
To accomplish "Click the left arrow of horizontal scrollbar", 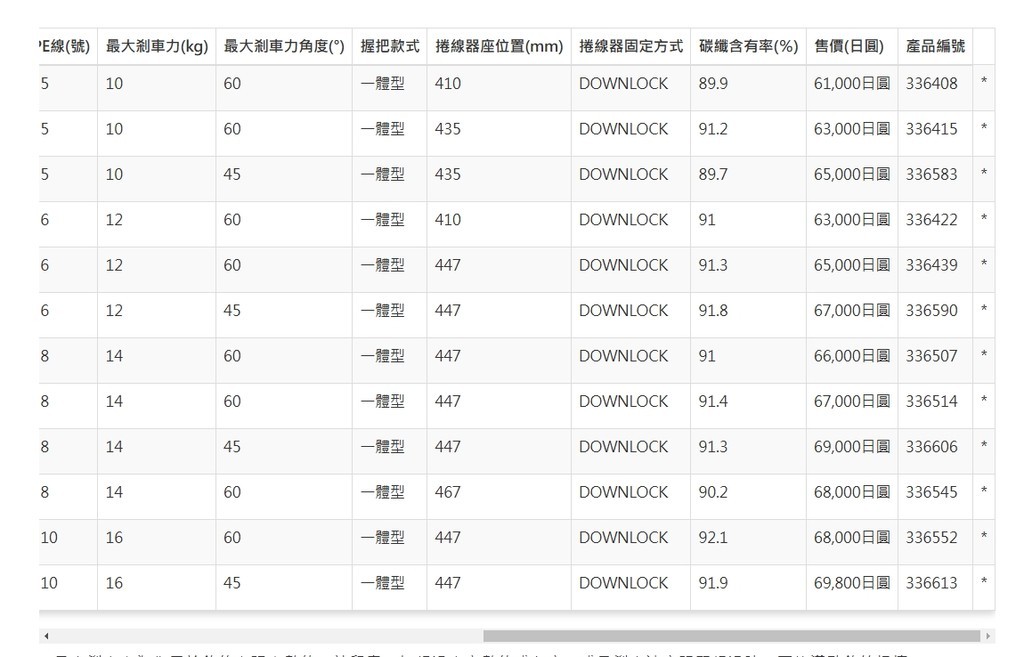I will (44, 636).
